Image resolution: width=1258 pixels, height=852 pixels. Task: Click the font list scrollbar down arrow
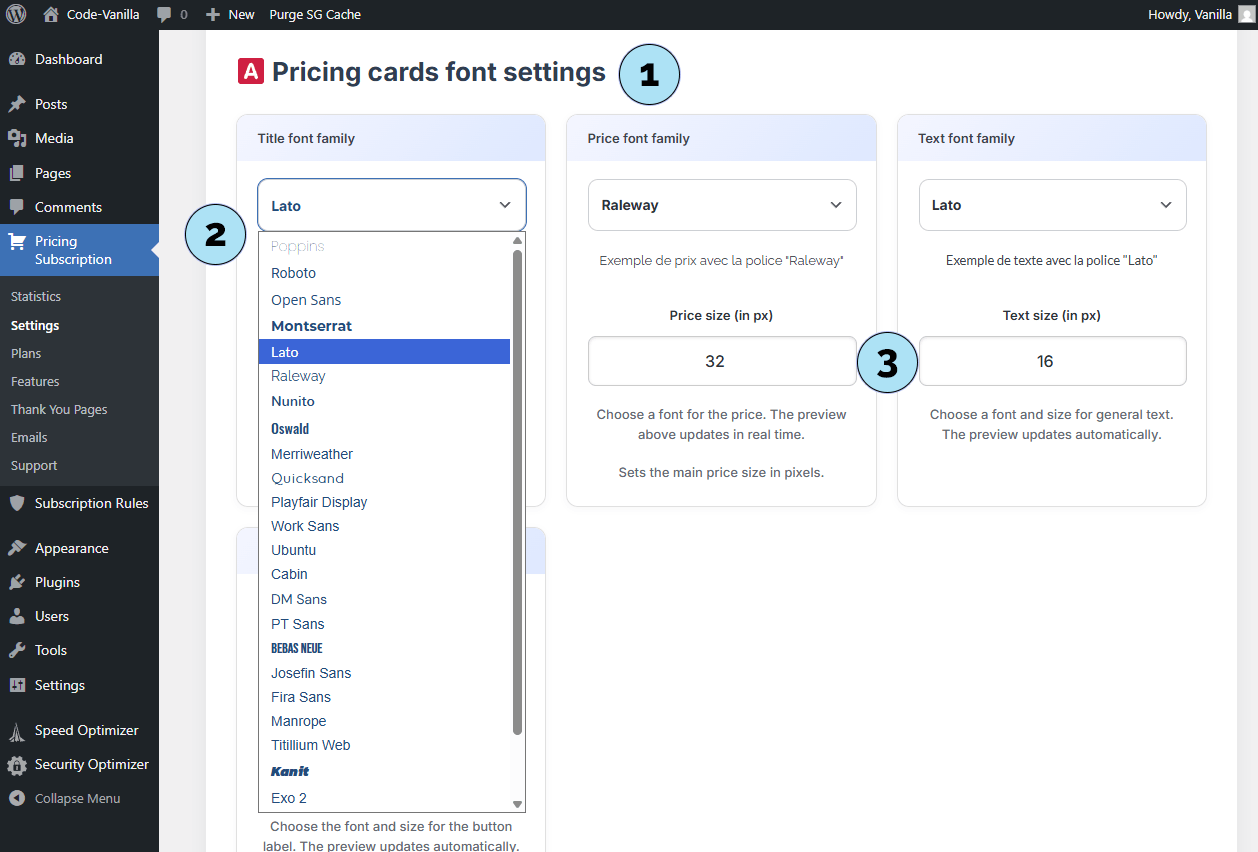point(517,804)
